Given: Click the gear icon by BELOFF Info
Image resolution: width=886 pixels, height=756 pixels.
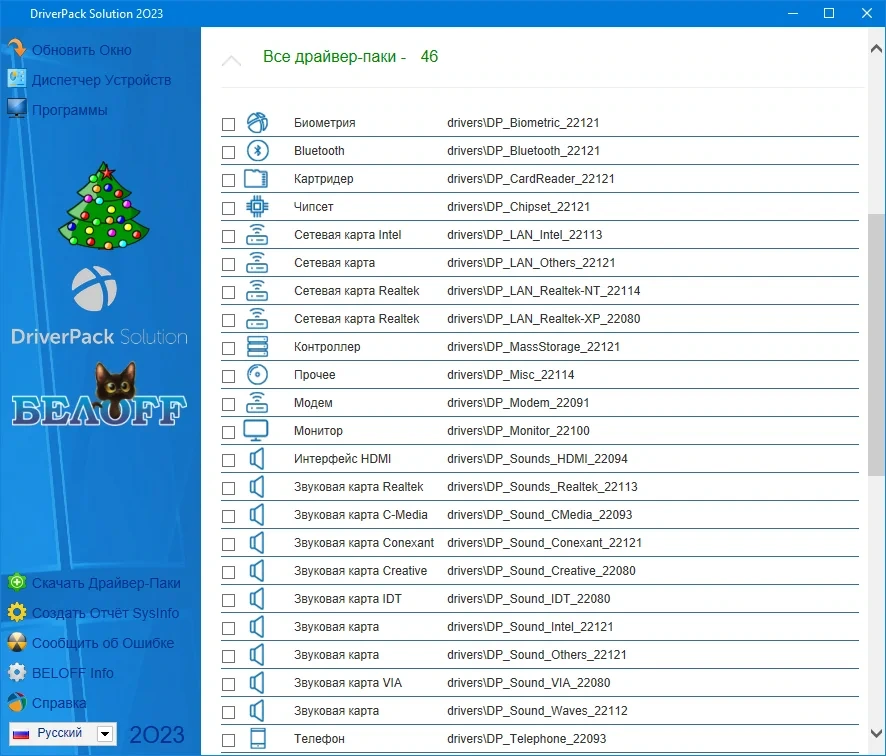Looking at the screenshot, I should [x=18, y=672].
